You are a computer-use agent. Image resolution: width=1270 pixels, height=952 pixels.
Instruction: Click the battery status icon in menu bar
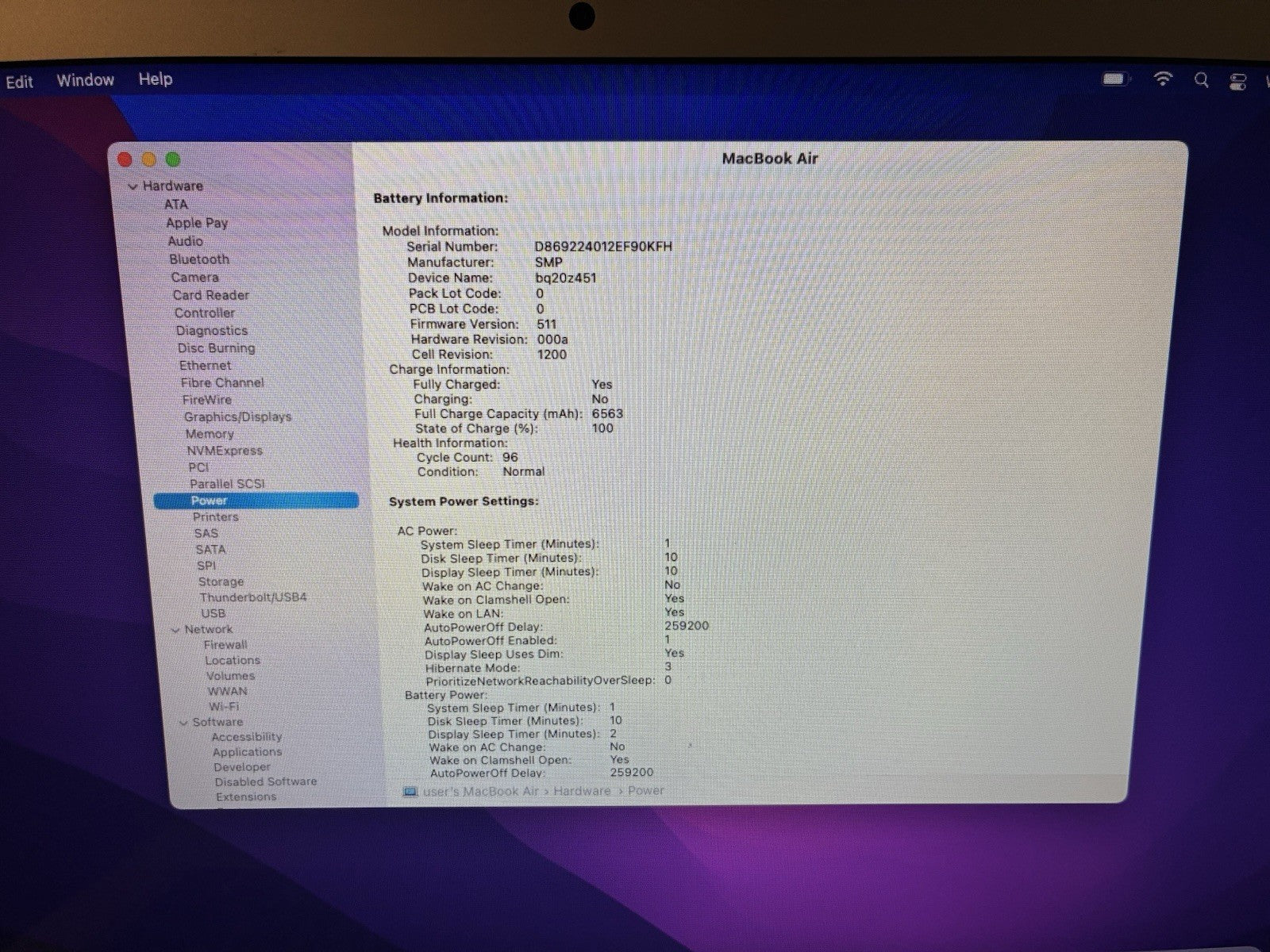coord(1114,79)
